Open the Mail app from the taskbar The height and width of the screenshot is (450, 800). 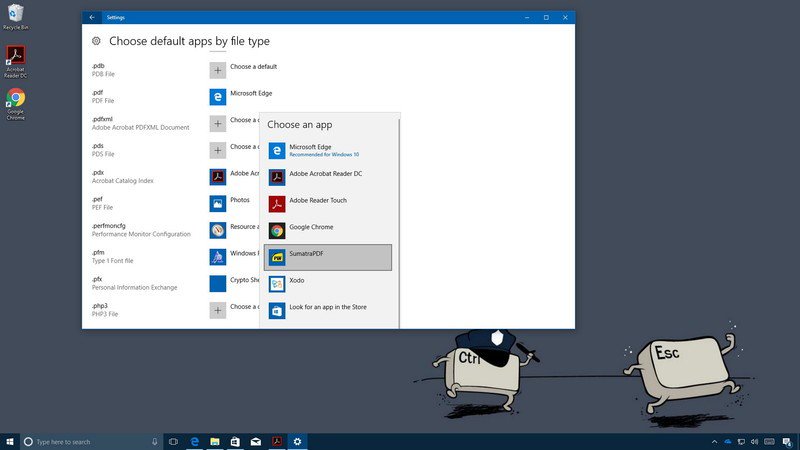tap(256, 442)
